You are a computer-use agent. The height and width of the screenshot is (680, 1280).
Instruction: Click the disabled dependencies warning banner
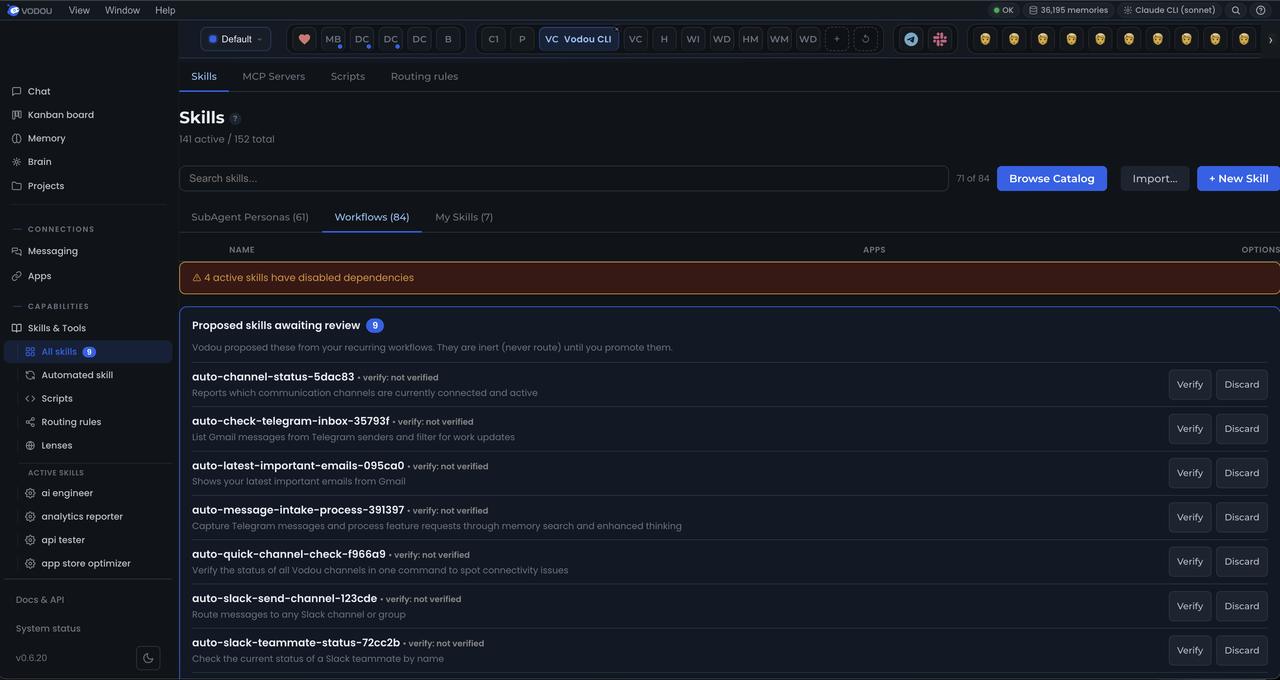(x=729, y=278)
